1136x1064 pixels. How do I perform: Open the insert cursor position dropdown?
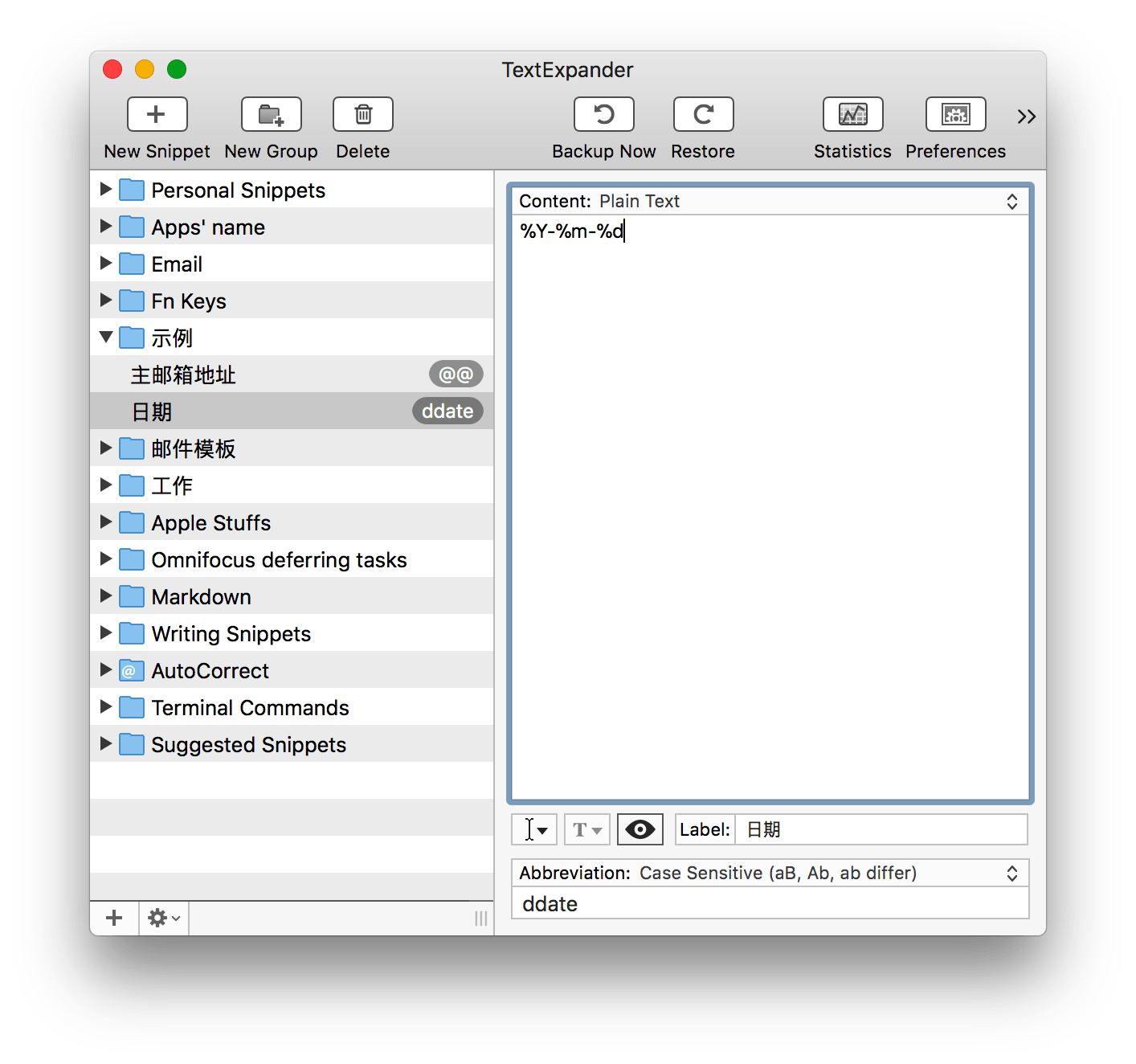534,829
